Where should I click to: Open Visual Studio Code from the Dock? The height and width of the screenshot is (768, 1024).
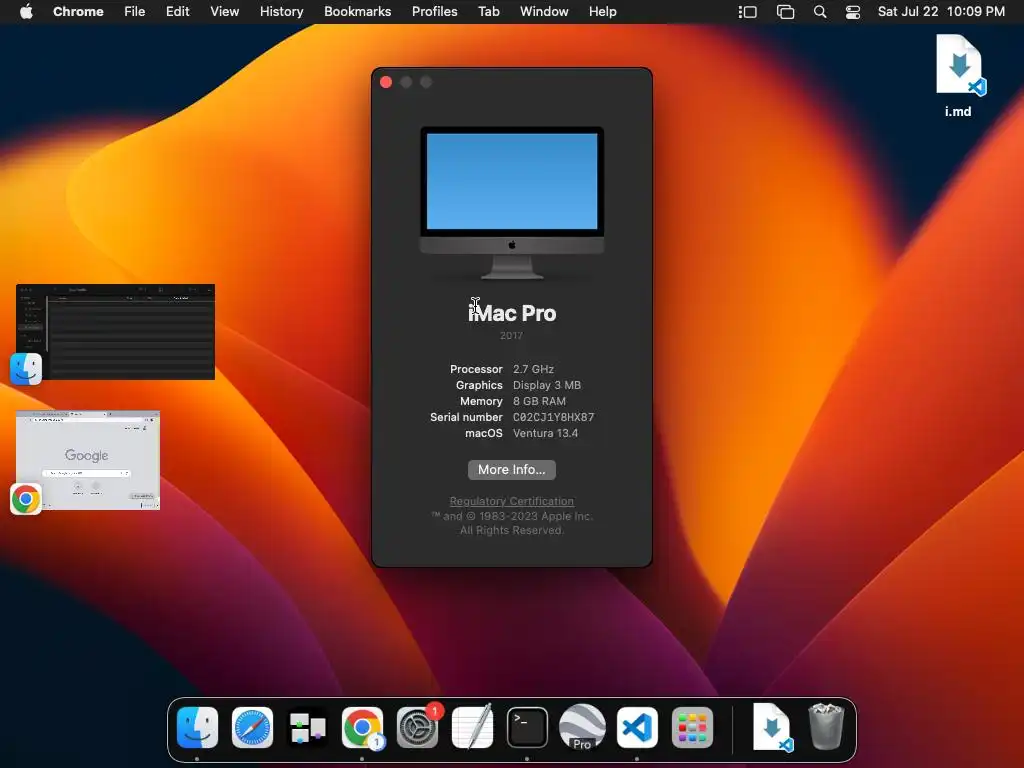pos(637,728)
